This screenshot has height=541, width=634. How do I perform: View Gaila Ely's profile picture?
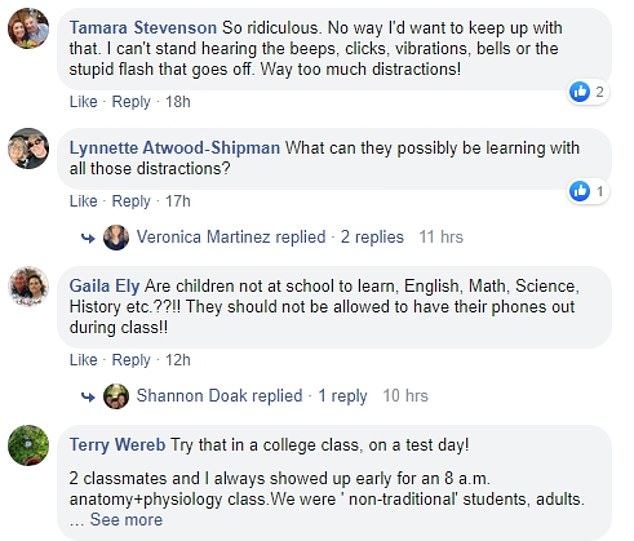[28, 286]
